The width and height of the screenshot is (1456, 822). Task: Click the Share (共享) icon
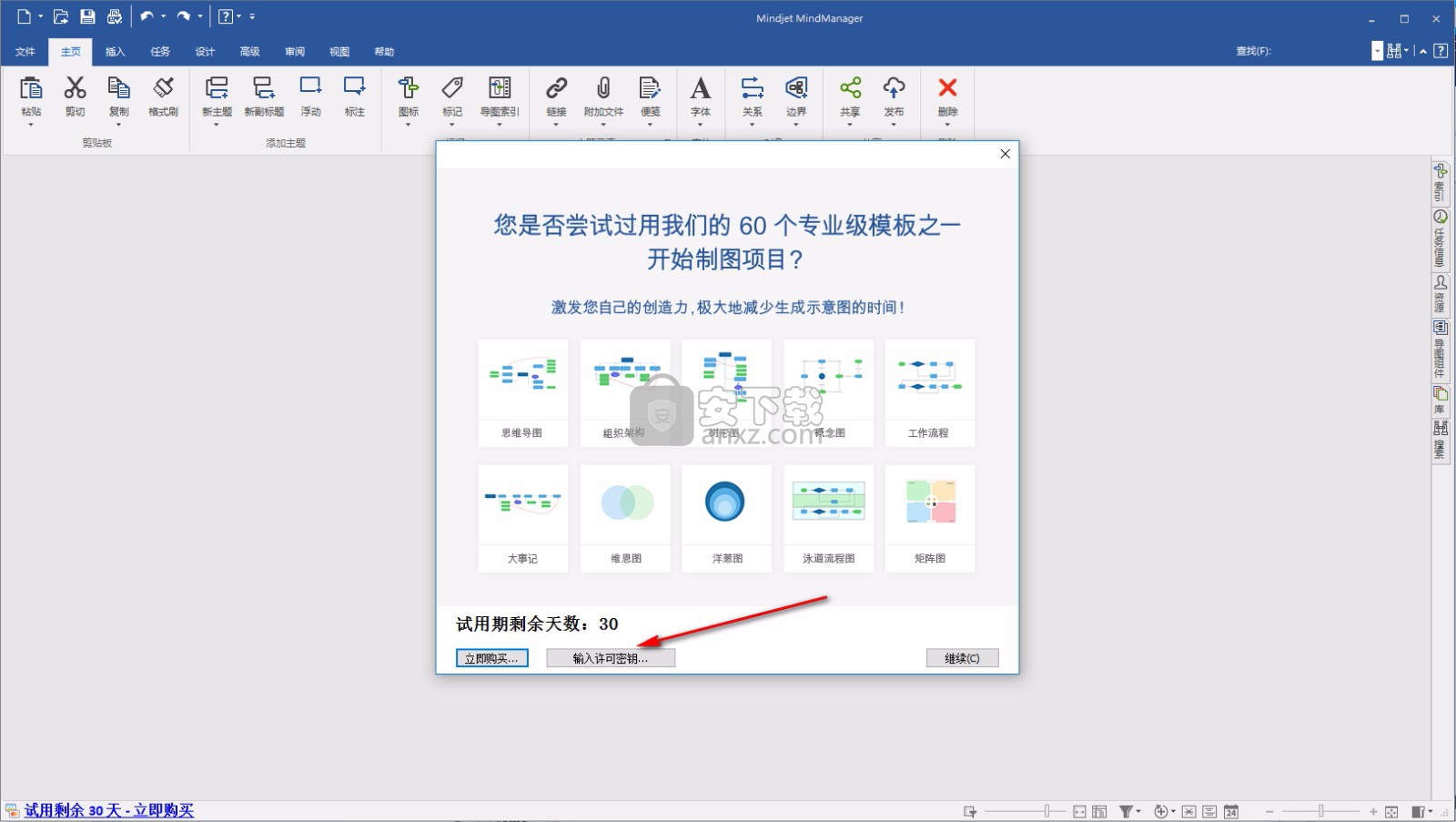pos(850,87)
